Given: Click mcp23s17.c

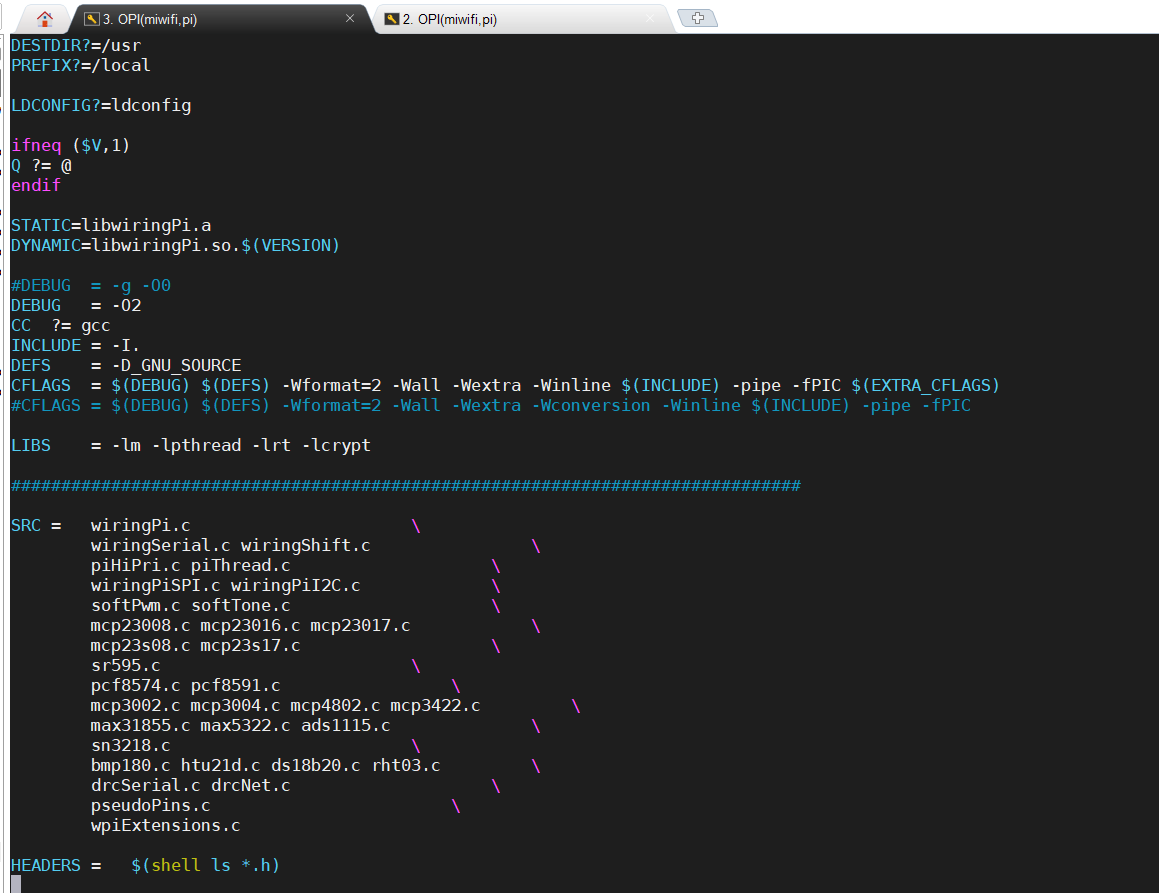Looking at the screenshot, I should 251,645.
